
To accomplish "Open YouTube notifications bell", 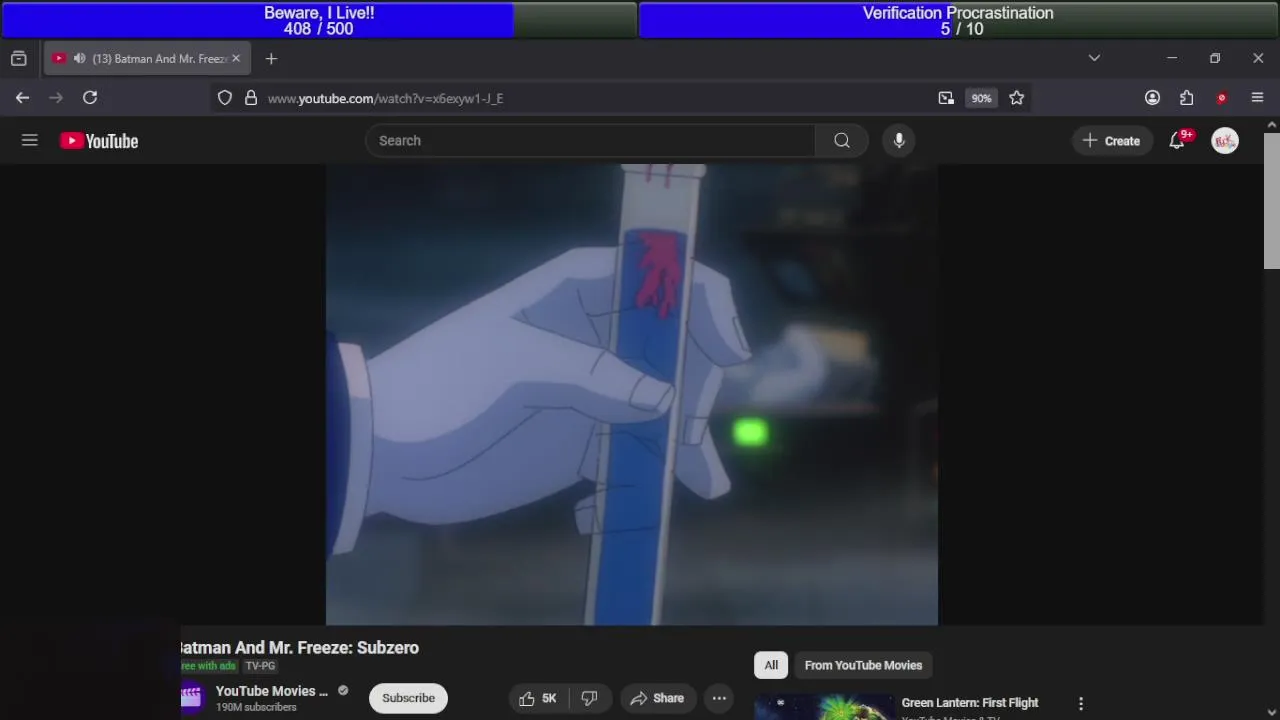I will pyautogui.click(x=1177, y=141).
